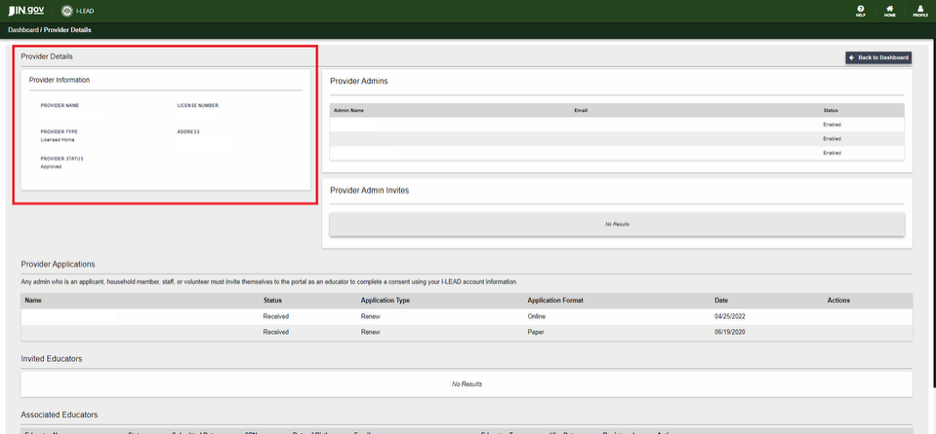Click the Back to Dashboard button

[878, 58]
